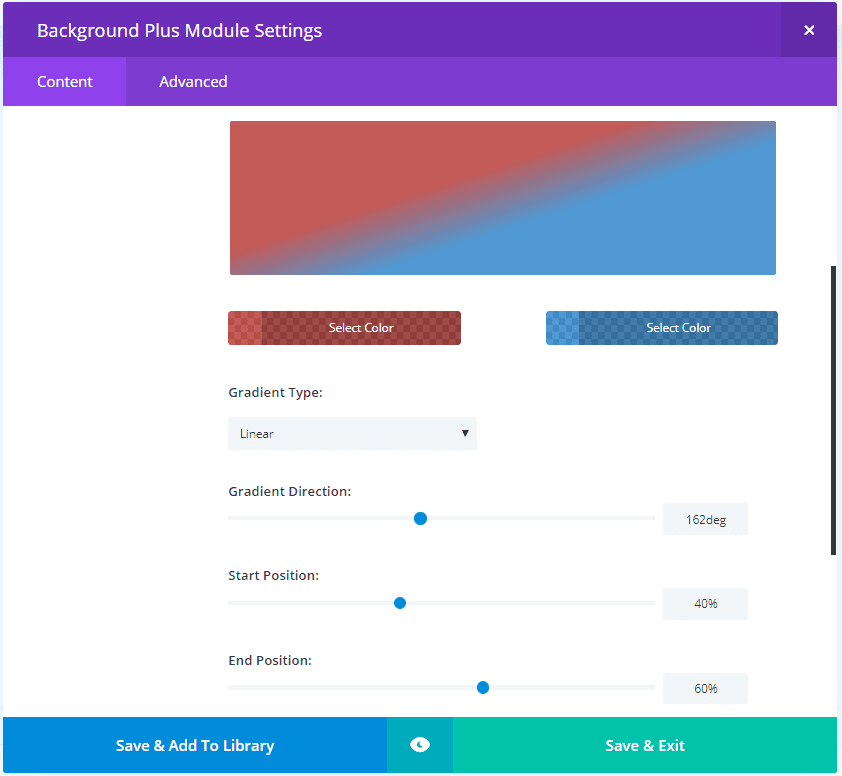Click the red Select Color button
This screenshot has height=776, width=842.
coord(361,328)
